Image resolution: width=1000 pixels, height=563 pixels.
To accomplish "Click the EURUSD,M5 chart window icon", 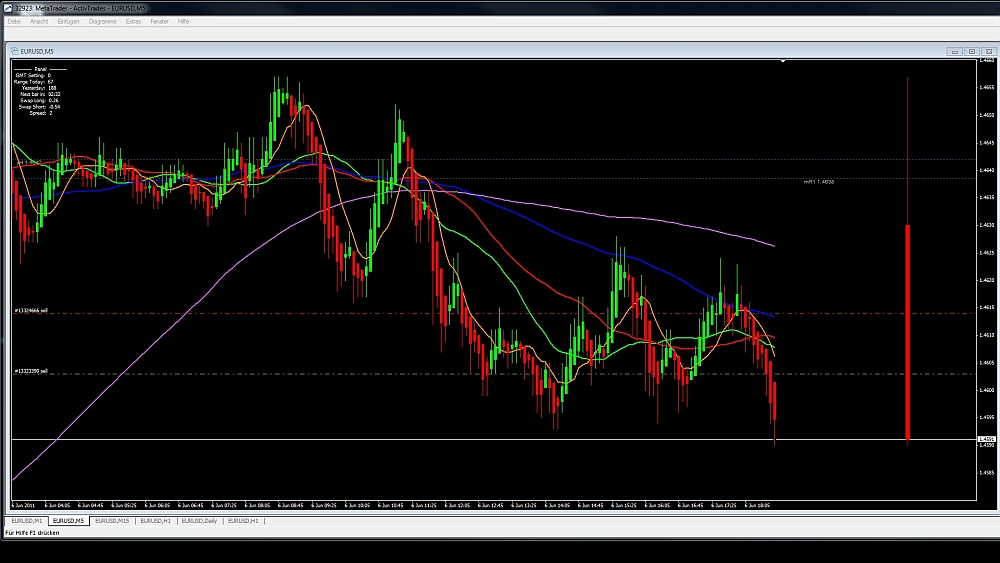I will click(x=15, y=51).
